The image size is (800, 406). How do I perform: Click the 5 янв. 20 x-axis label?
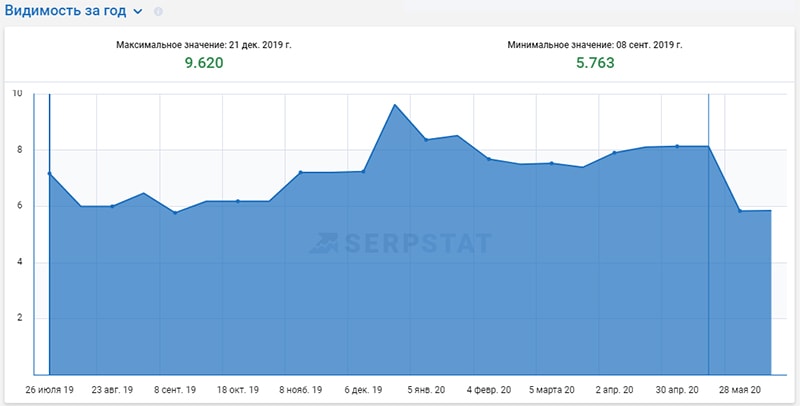(426, 389)
